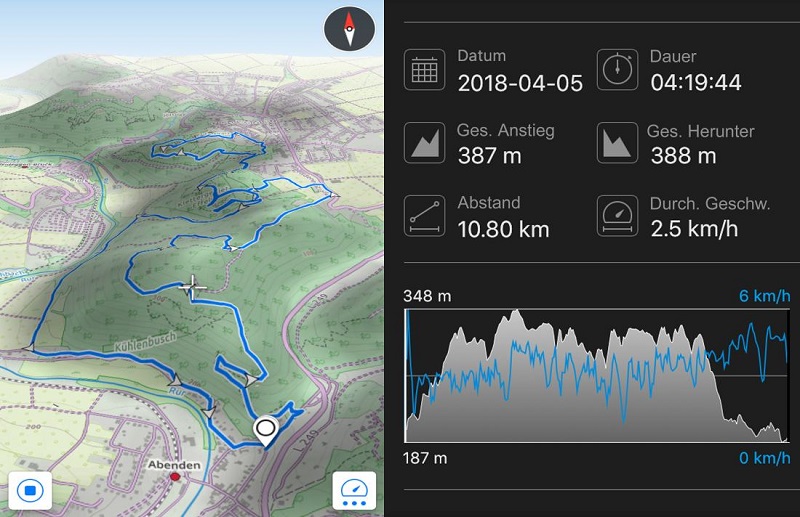This screenshot has height=517, width=800.
Task: Tap the 2.5 km/h average speed value
Action: click(x=694, y=229)
